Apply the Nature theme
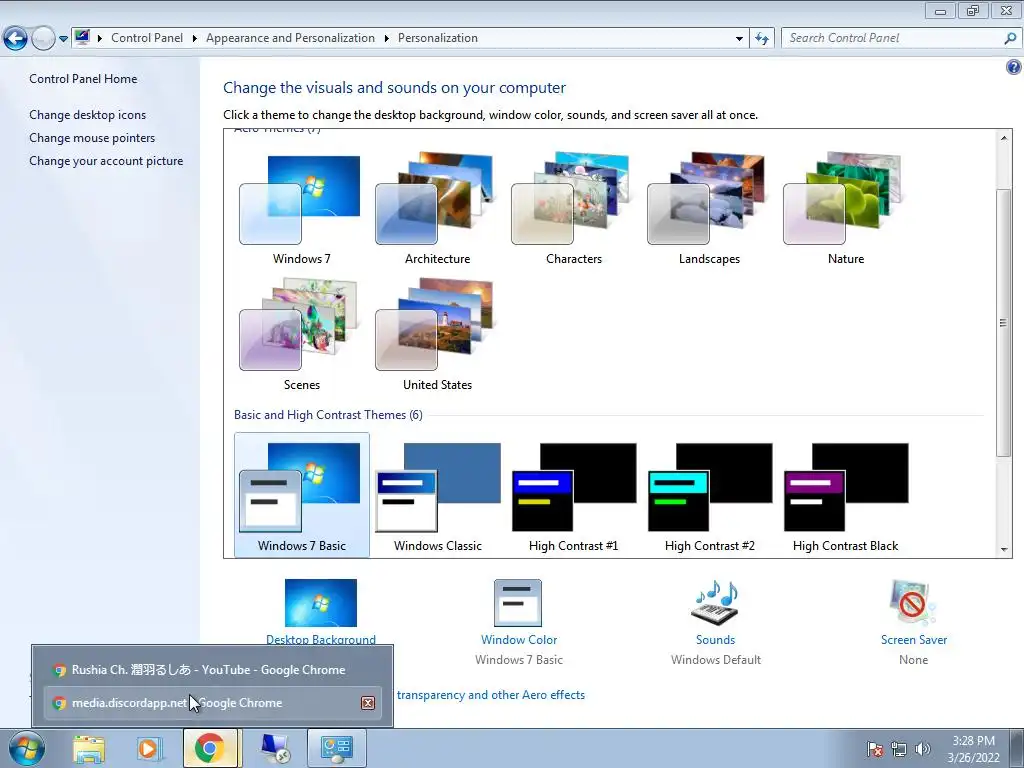This screenshot has height=768, width=1024. (846, 208)
